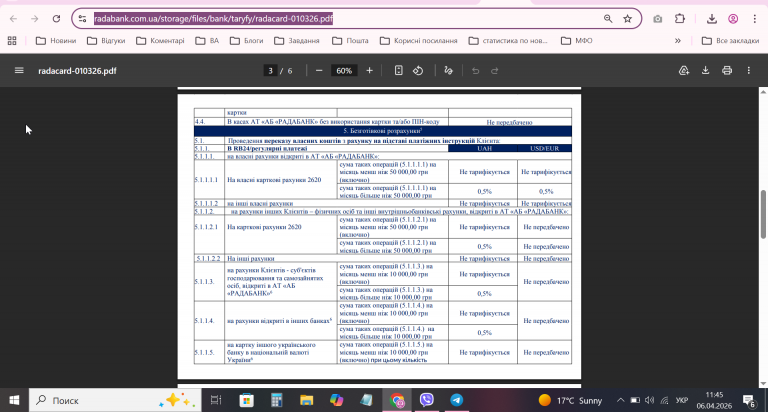This screenshot has width=768, height=412.
Task: Open Calculator from the taskbar
Action: coord(277,400)
